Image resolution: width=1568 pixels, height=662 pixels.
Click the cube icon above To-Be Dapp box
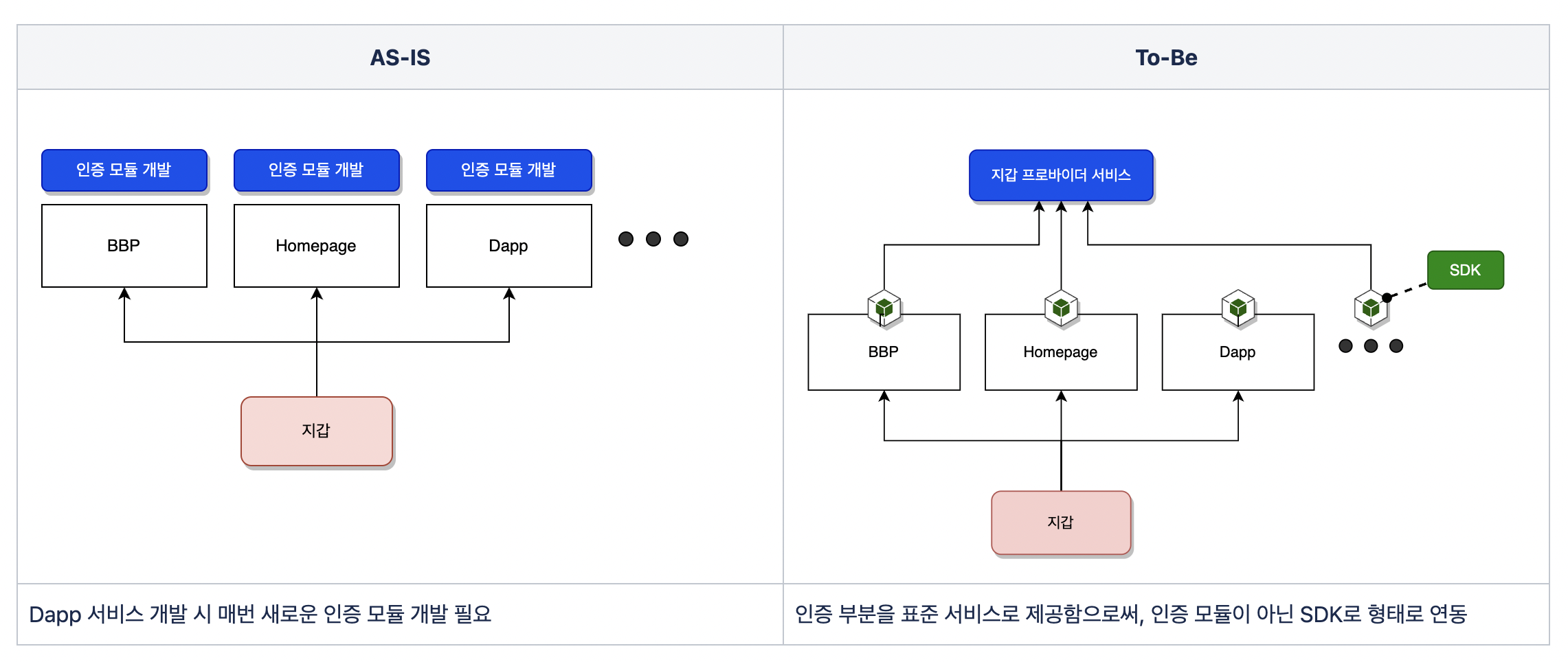pyautogui.click(x=1238, y=308)
